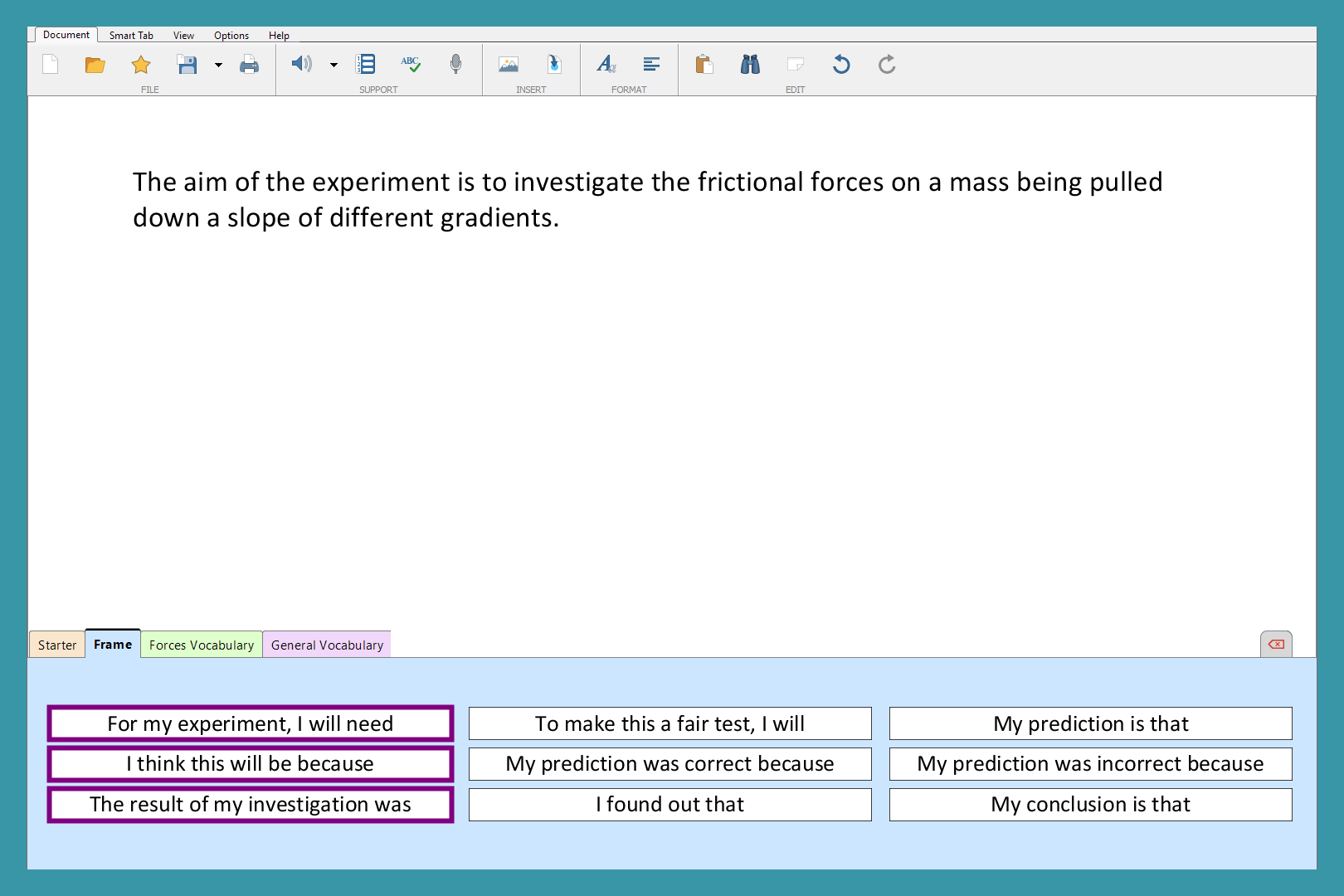Image resolution: width=1344 pixels, height=896 pixels.
Task: Open the speech options dropdown arrow
Action: (334, 65)
